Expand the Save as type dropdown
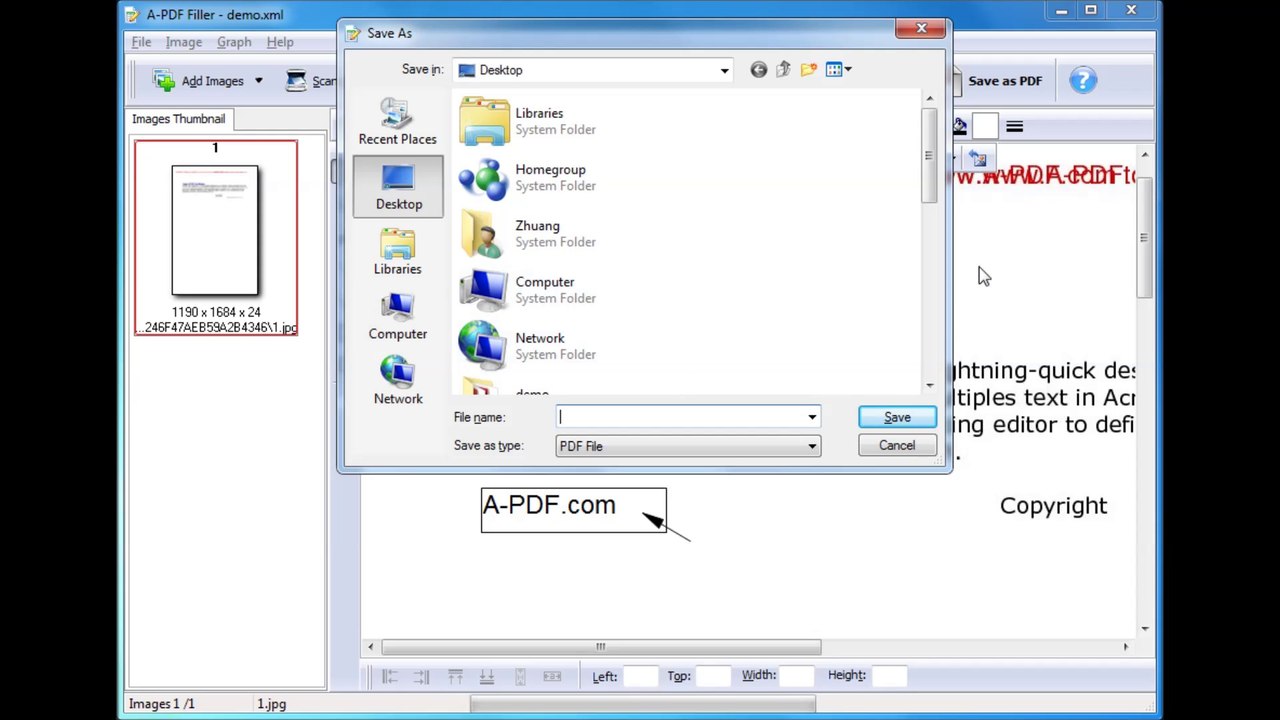Image resolution: width=1280 pixels, height=720 pixels. [812, 446]
